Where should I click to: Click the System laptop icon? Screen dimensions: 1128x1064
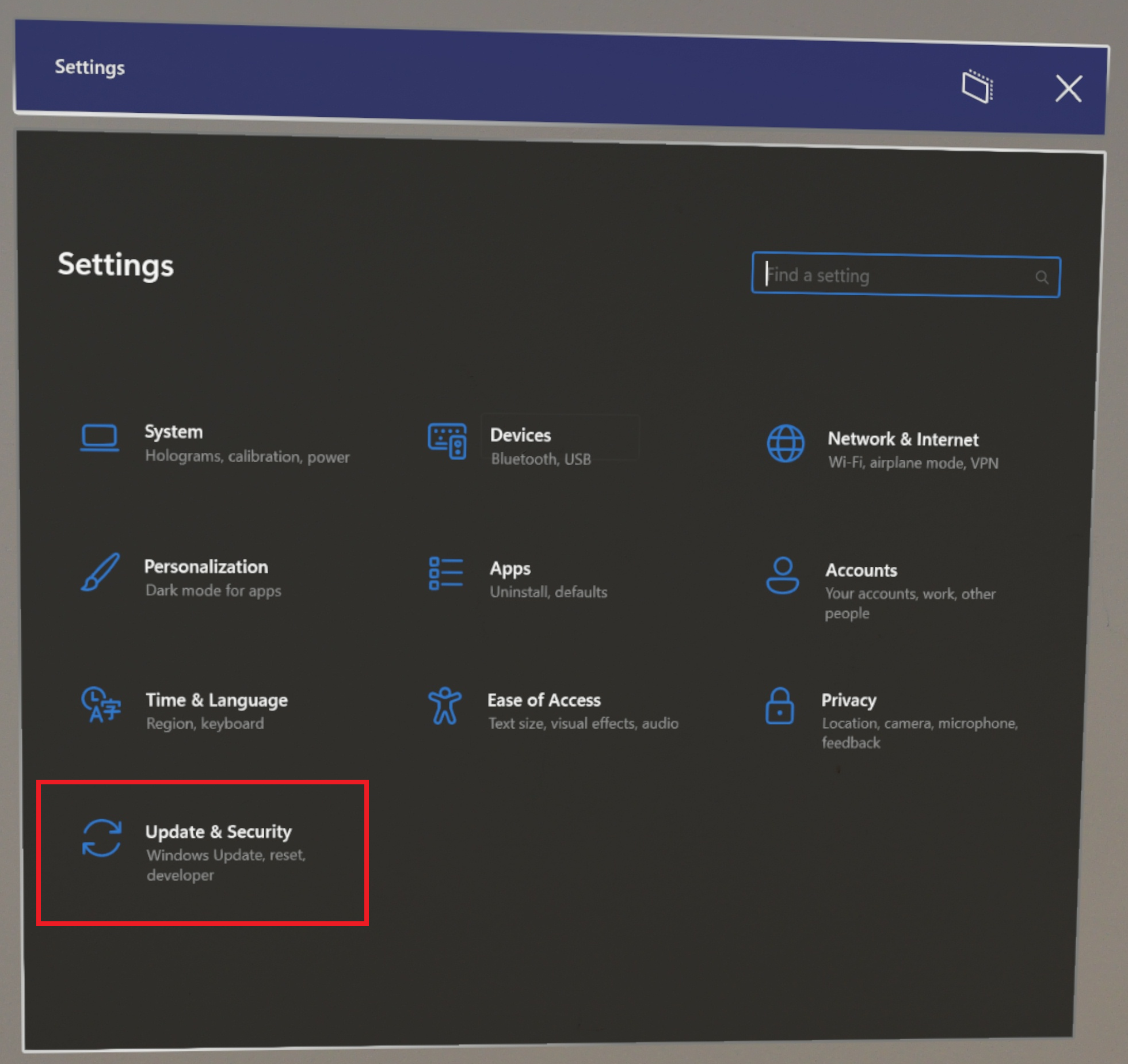[x=100, y=438]
